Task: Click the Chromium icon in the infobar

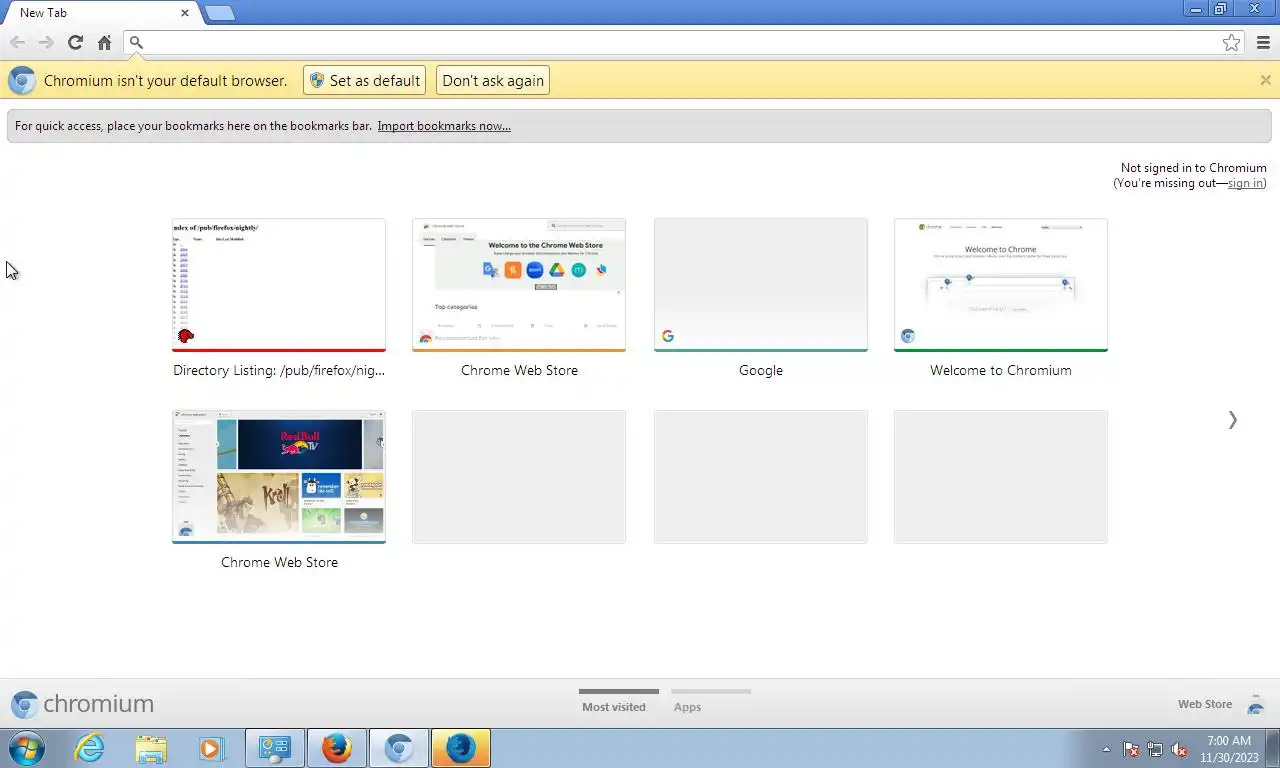Action: 22,81
